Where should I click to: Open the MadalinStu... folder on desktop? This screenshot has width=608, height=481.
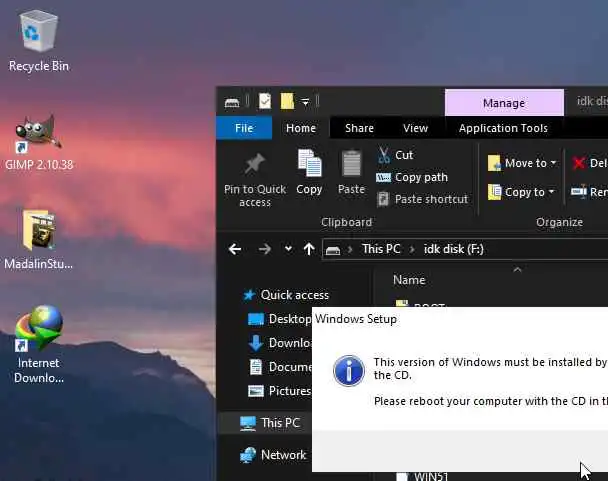(38, 239)
